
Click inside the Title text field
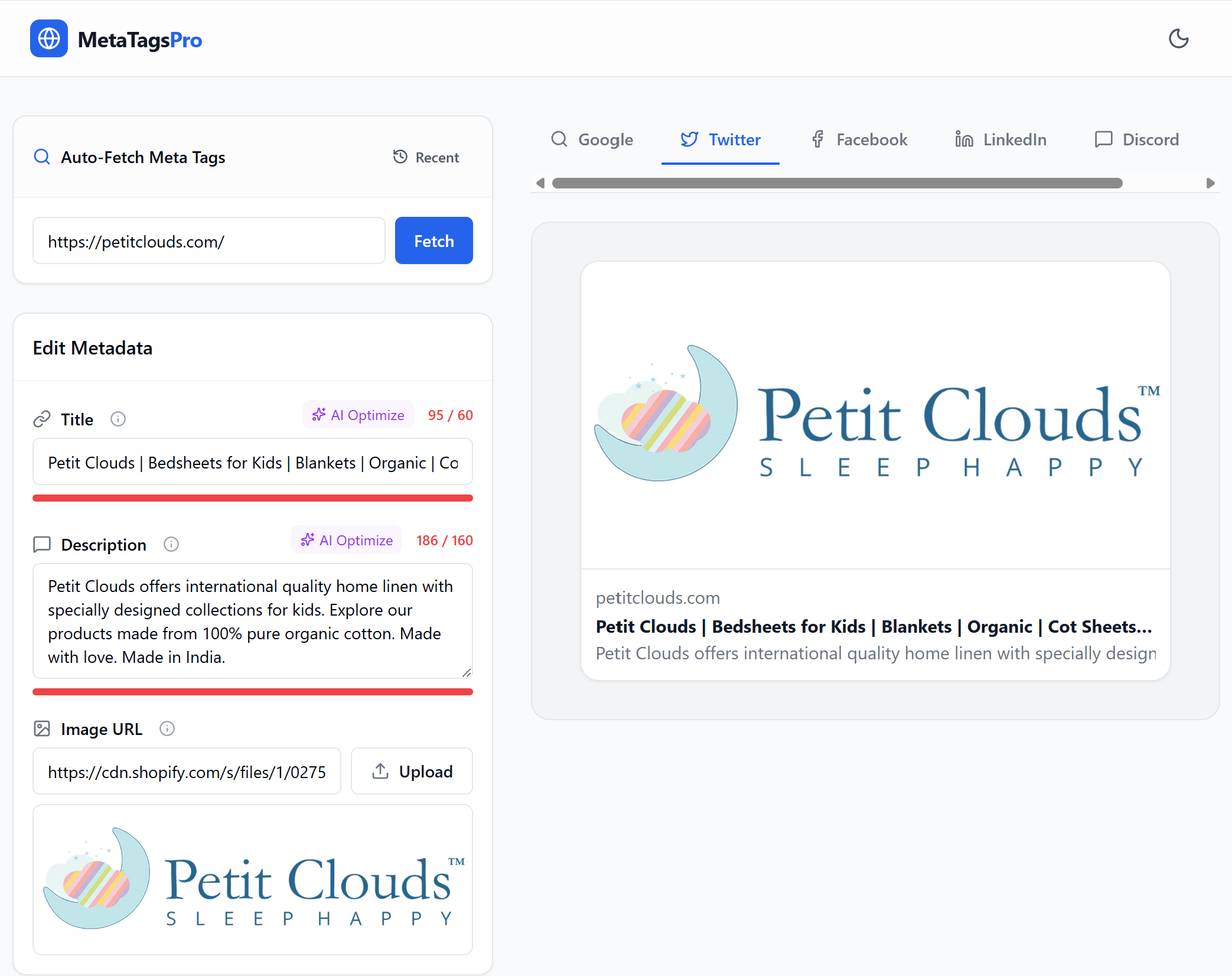253,462
